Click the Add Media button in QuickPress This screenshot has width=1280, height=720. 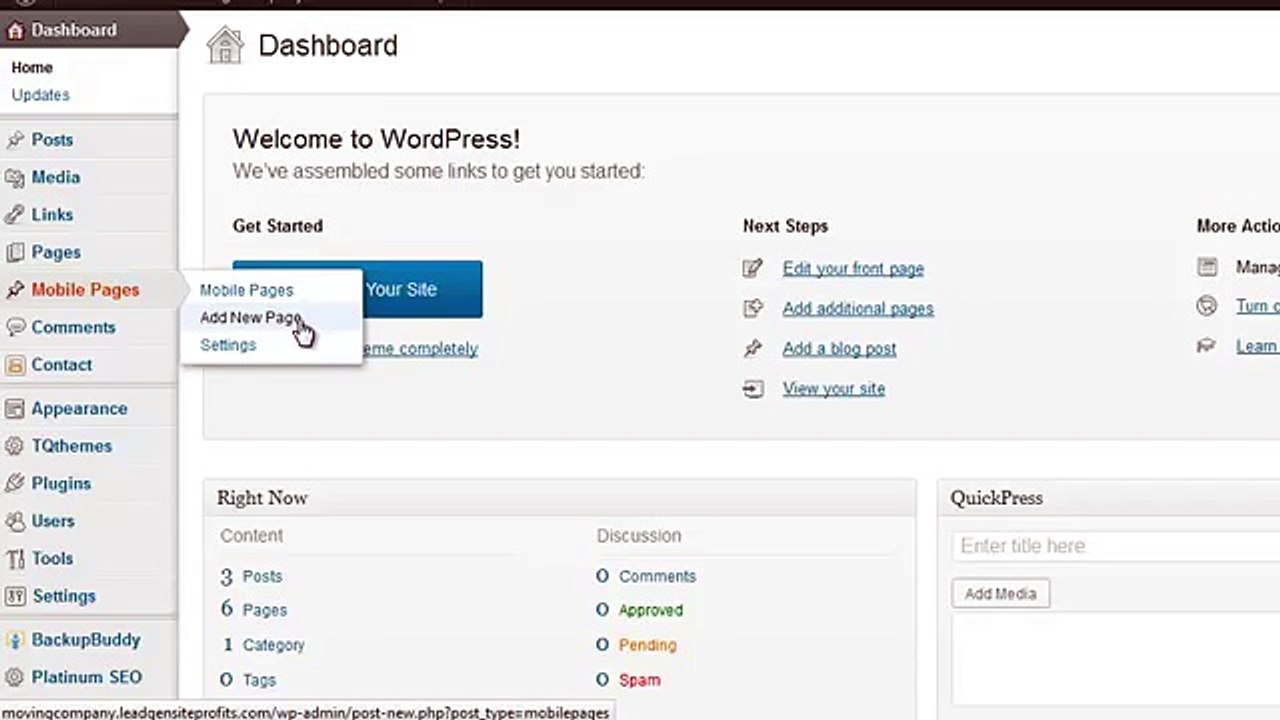click(x=1000, y=594)
